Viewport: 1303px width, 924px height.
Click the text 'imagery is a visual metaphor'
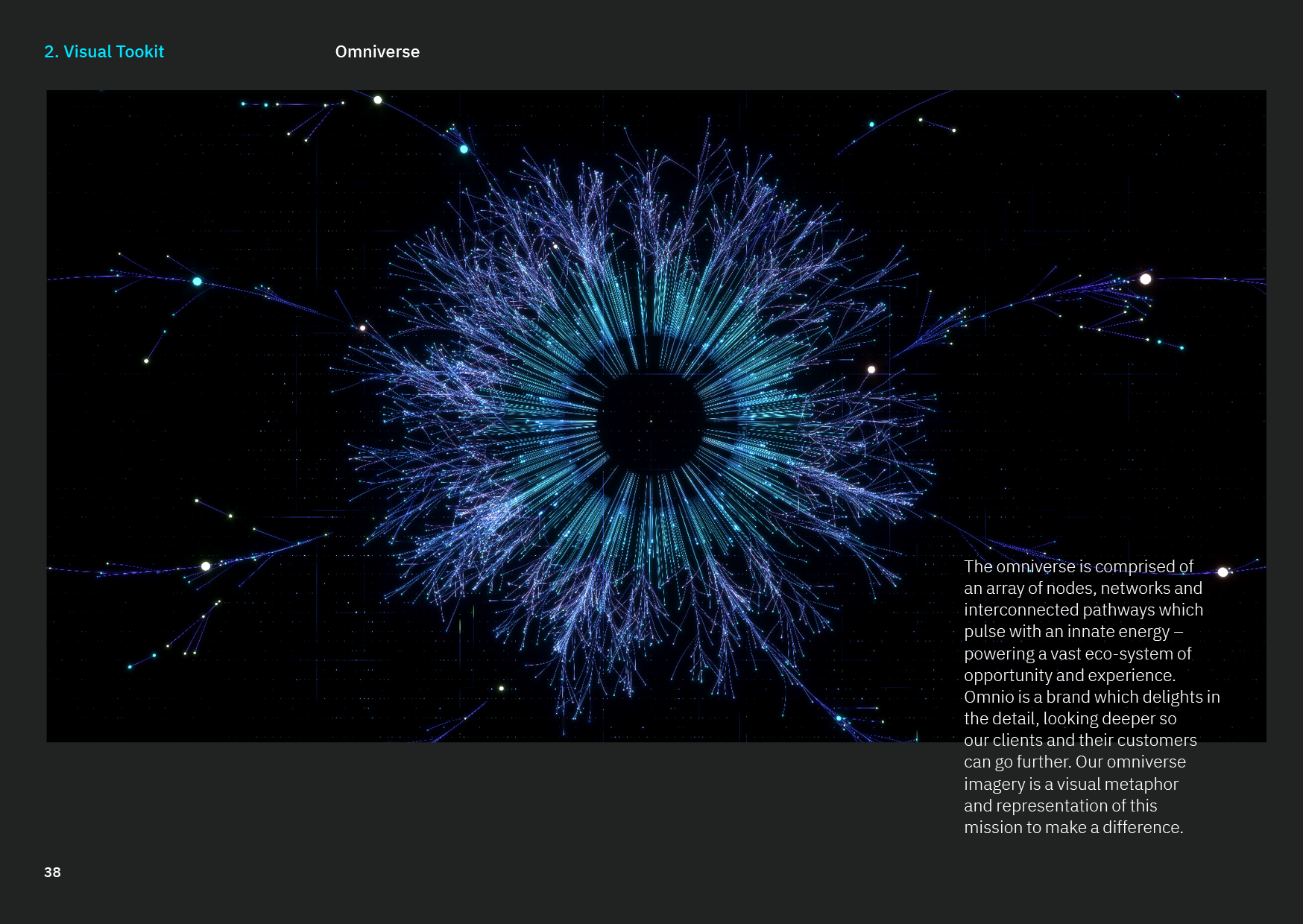pyautogui.click(x=1071, y=784)
